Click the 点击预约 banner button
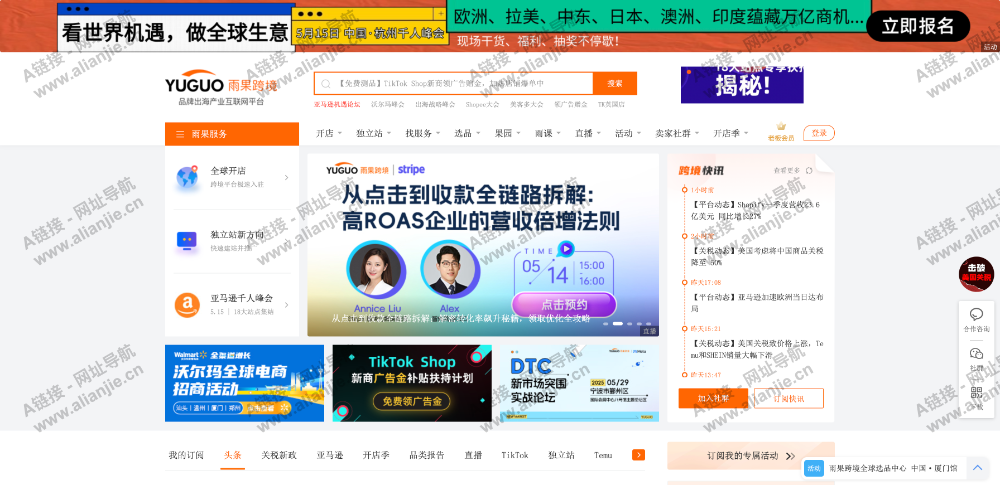This screenshot has height=485, width=1000. tap(564, 304)
